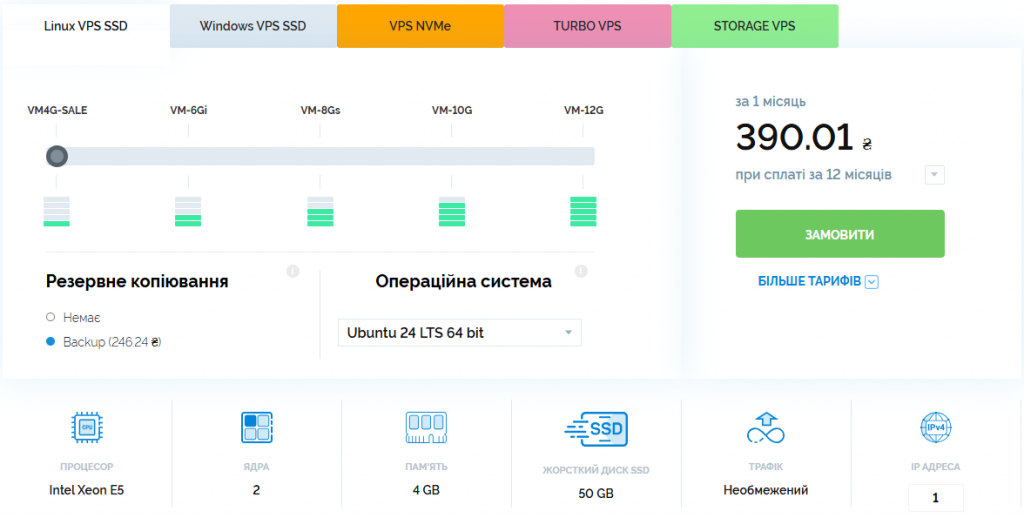Image resolution: width=1024 pixels, height=518 pixels.
Task: Select the VM-6Gi plan label
Action: click(x=189, y=110)
